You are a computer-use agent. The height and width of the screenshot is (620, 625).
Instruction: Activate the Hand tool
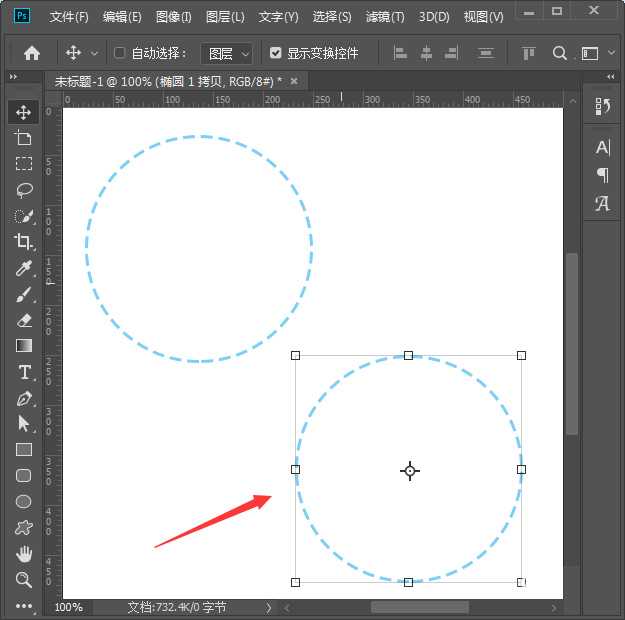[x=24, y=553]
